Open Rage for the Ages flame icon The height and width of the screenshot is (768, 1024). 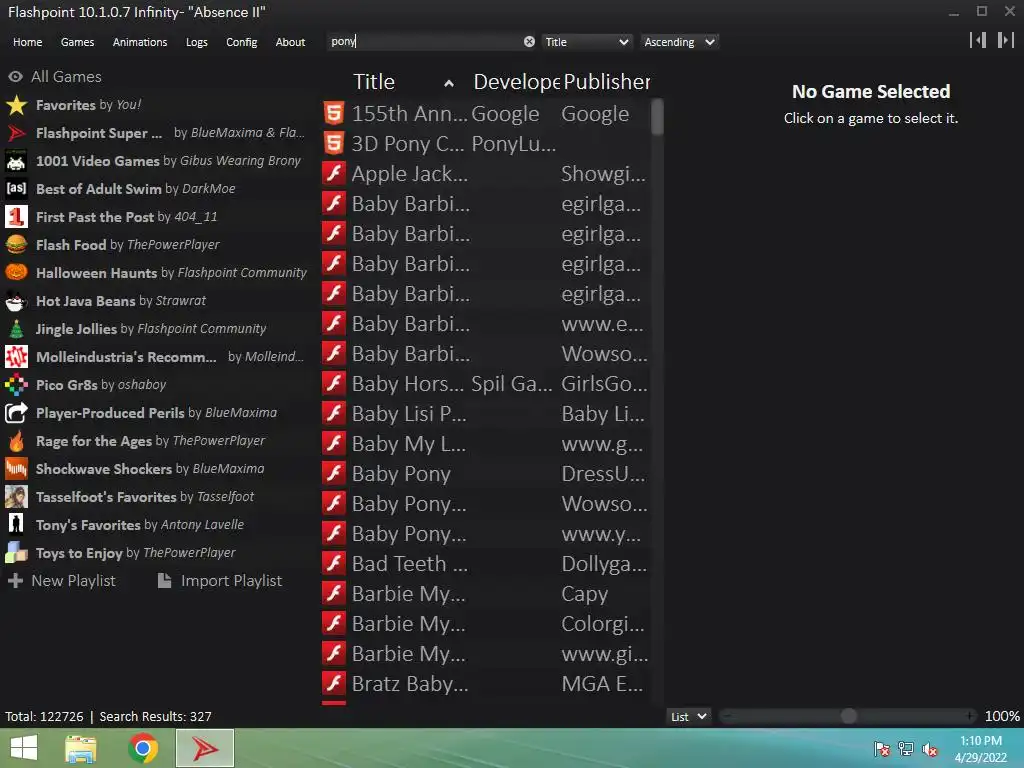coord(16,441)
